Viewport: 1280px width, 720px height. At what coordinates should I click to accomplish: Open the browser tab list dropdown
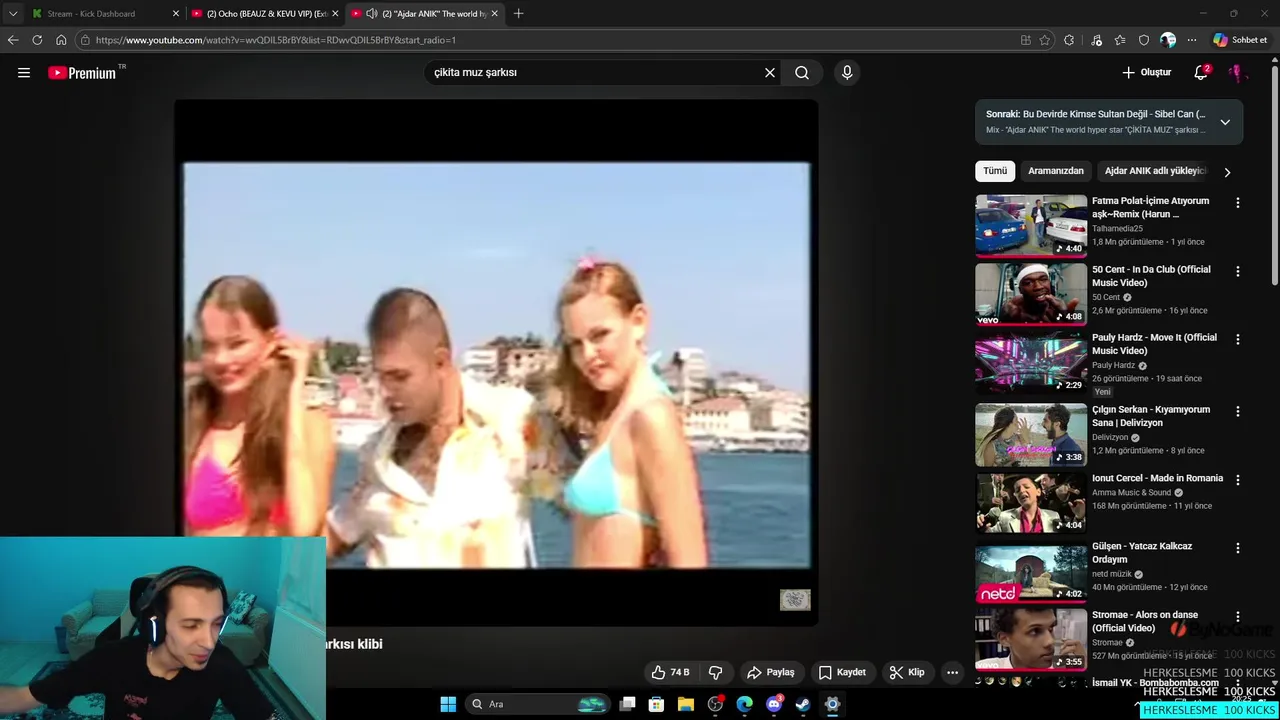point(13,13)
